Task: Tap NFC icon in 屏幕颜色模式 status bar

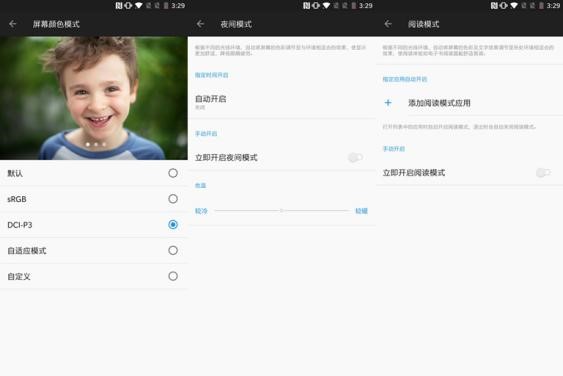Action: 119,5
